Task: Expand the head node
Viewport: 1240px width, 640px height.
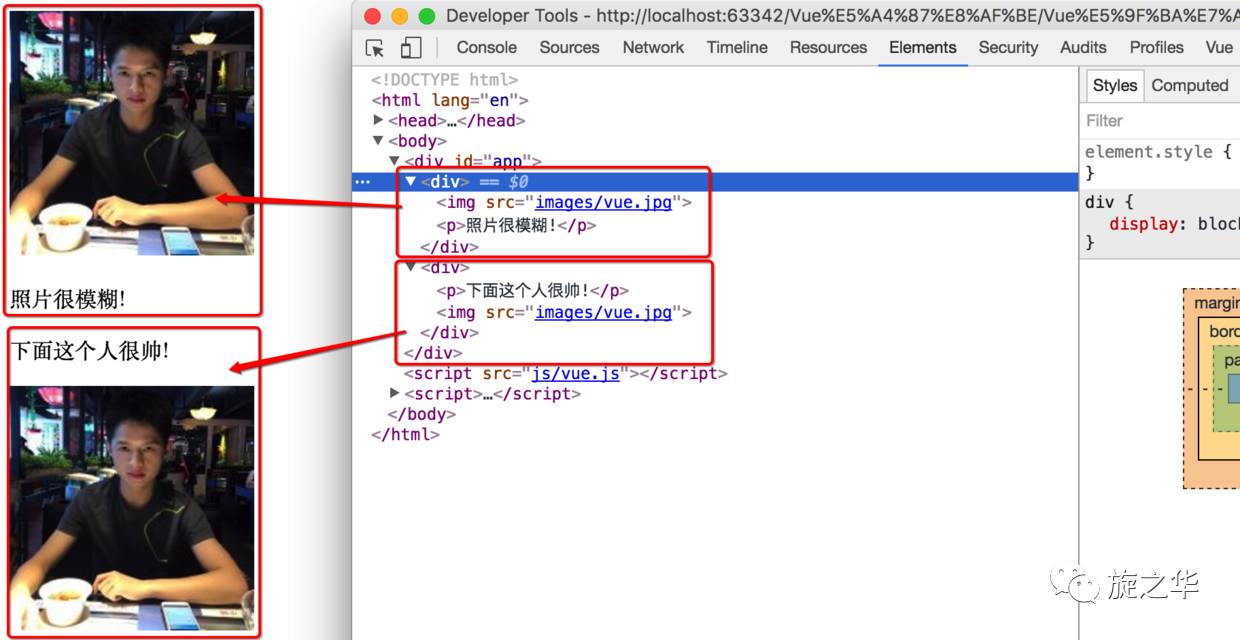Action: pyautogui.click(x=379, y=120)
